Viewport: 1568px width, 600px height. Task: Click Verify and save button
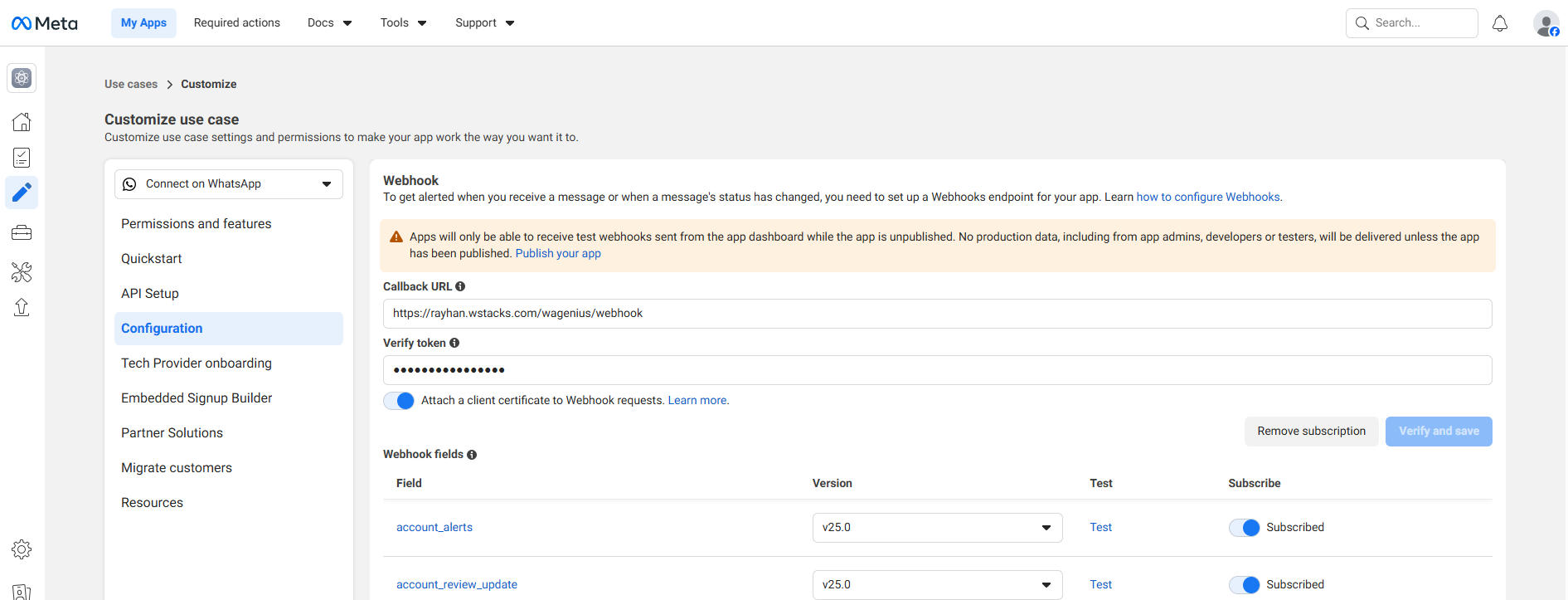[1439, 432]
